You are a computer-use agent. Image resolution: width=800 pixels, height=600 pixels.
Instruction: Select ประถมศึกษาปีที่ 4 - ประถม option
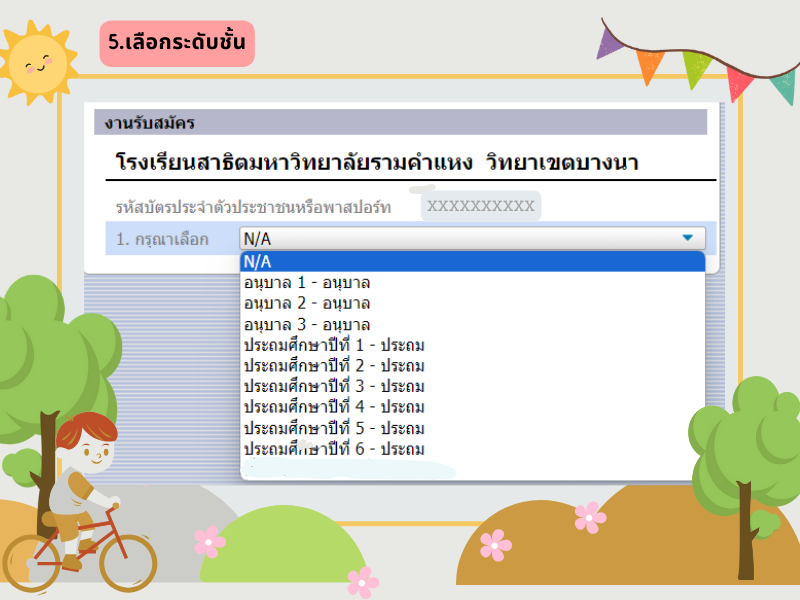click(472, 407)
